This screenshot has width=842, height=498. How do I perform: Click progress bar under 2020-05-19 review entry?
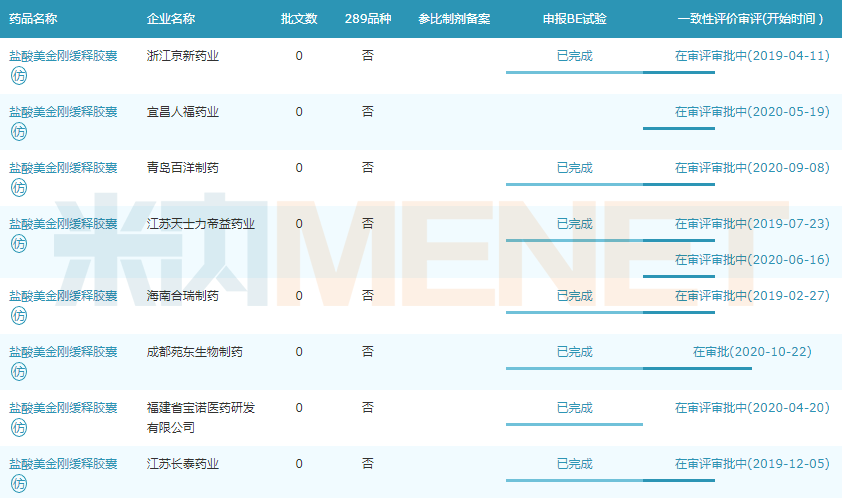tap(679, 128)
